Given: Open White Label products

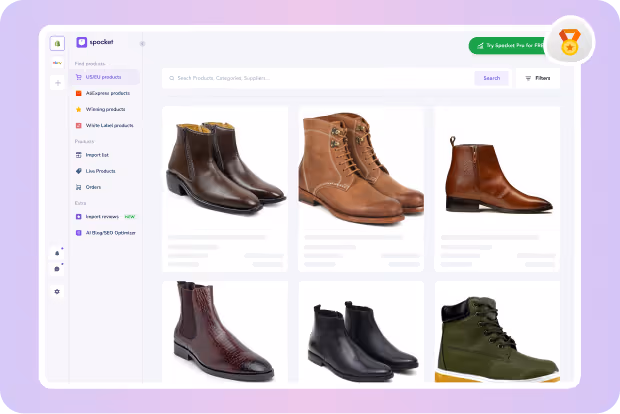Looking at the screenshot, I should point(110,125).
